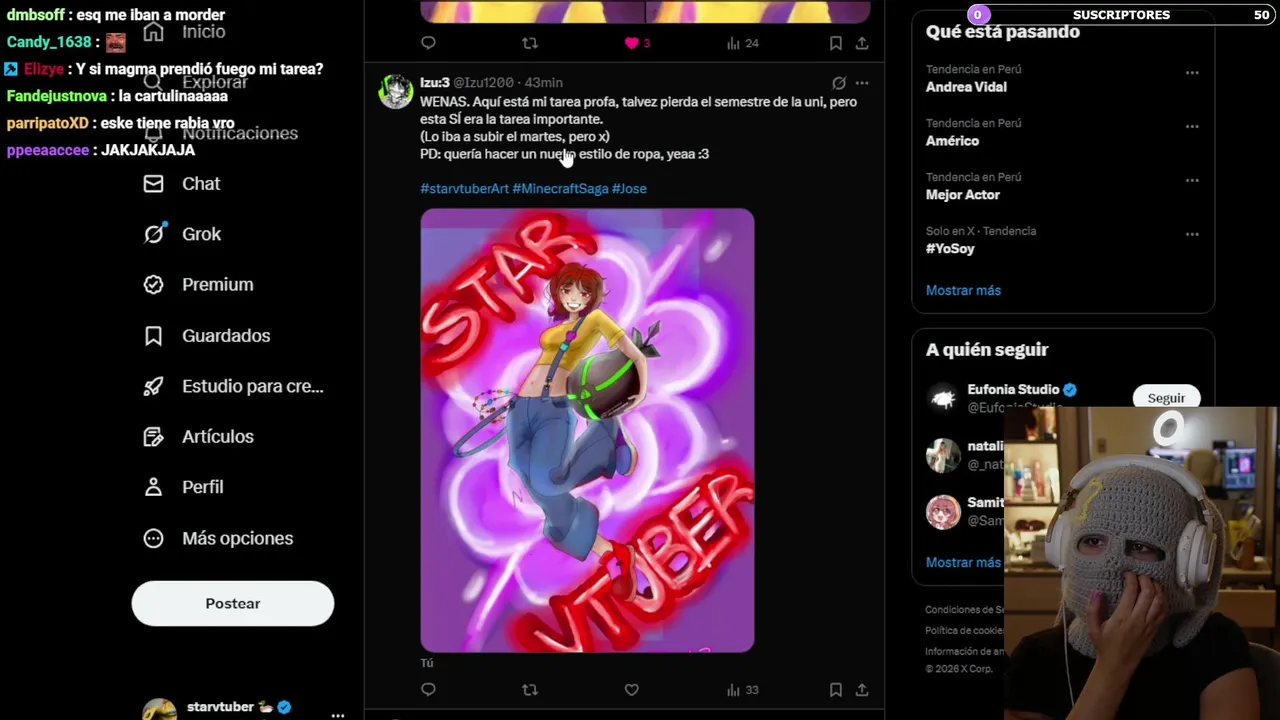Share the Izu:3 artwork tweet
Image resolution: width=1280 pixels, height=720 pixels.
coord(862,690)
